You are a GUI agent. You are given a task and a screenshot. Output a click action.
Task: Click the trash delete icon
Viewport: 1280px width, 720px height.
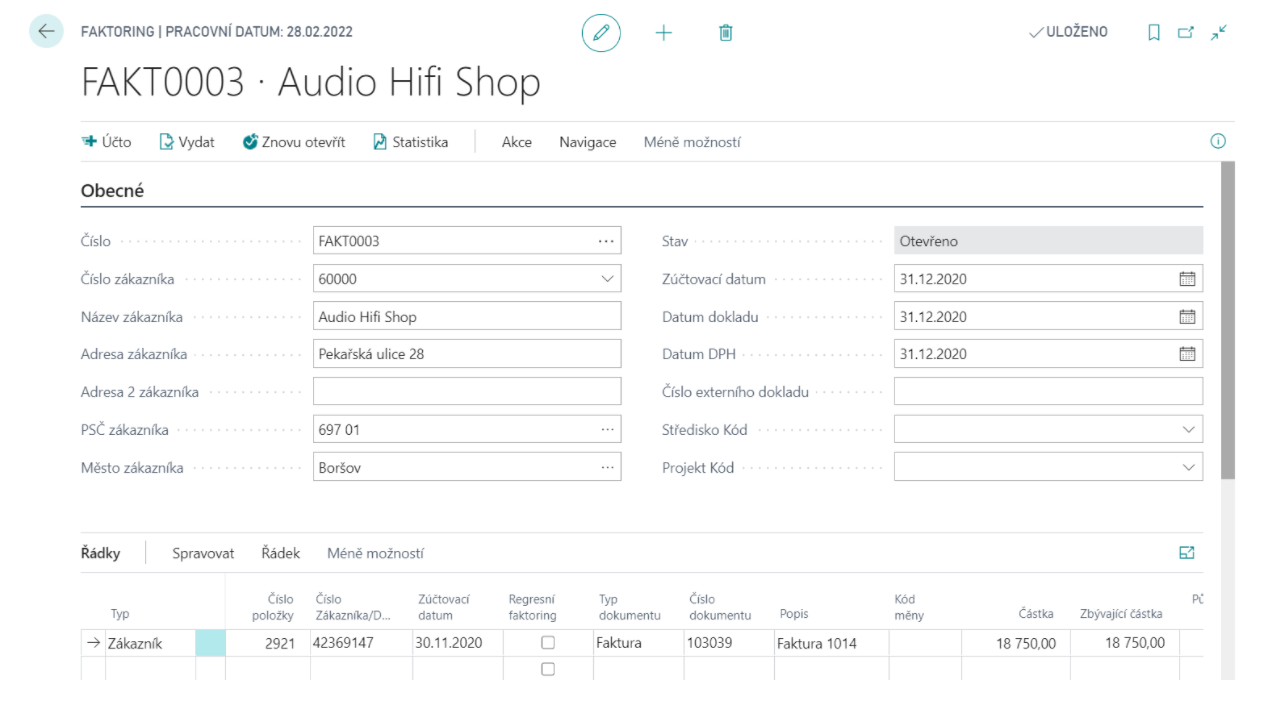(x=726, y=33)
